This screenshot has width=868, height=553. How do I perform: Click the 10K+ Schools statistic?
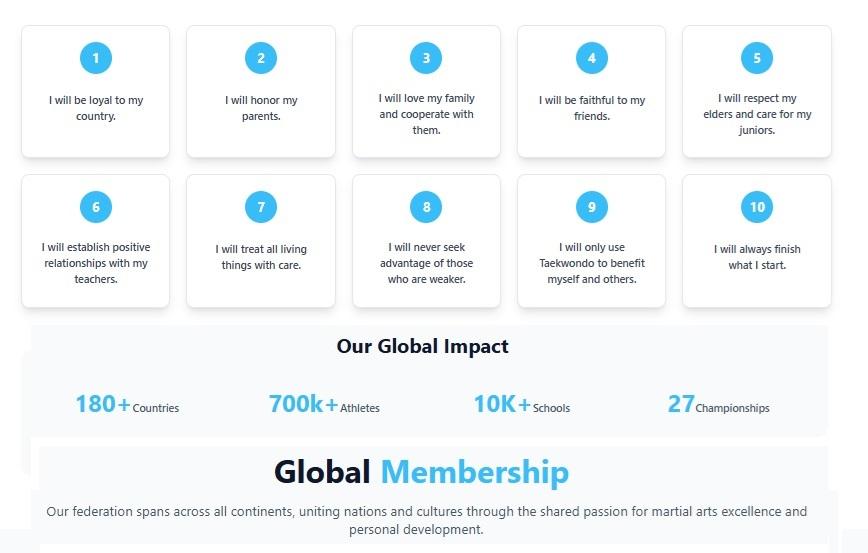(521, 405)
